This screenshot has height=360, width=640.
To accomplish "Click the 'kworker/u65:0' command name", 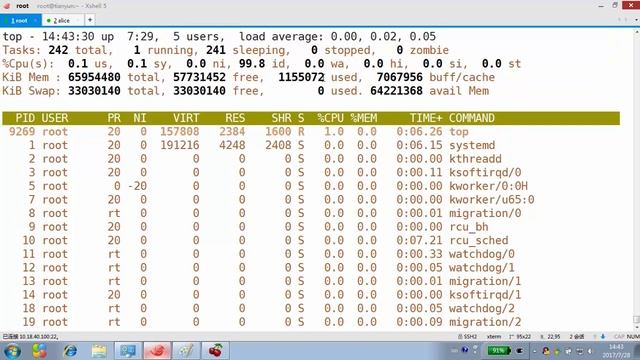I will (492, 200).
